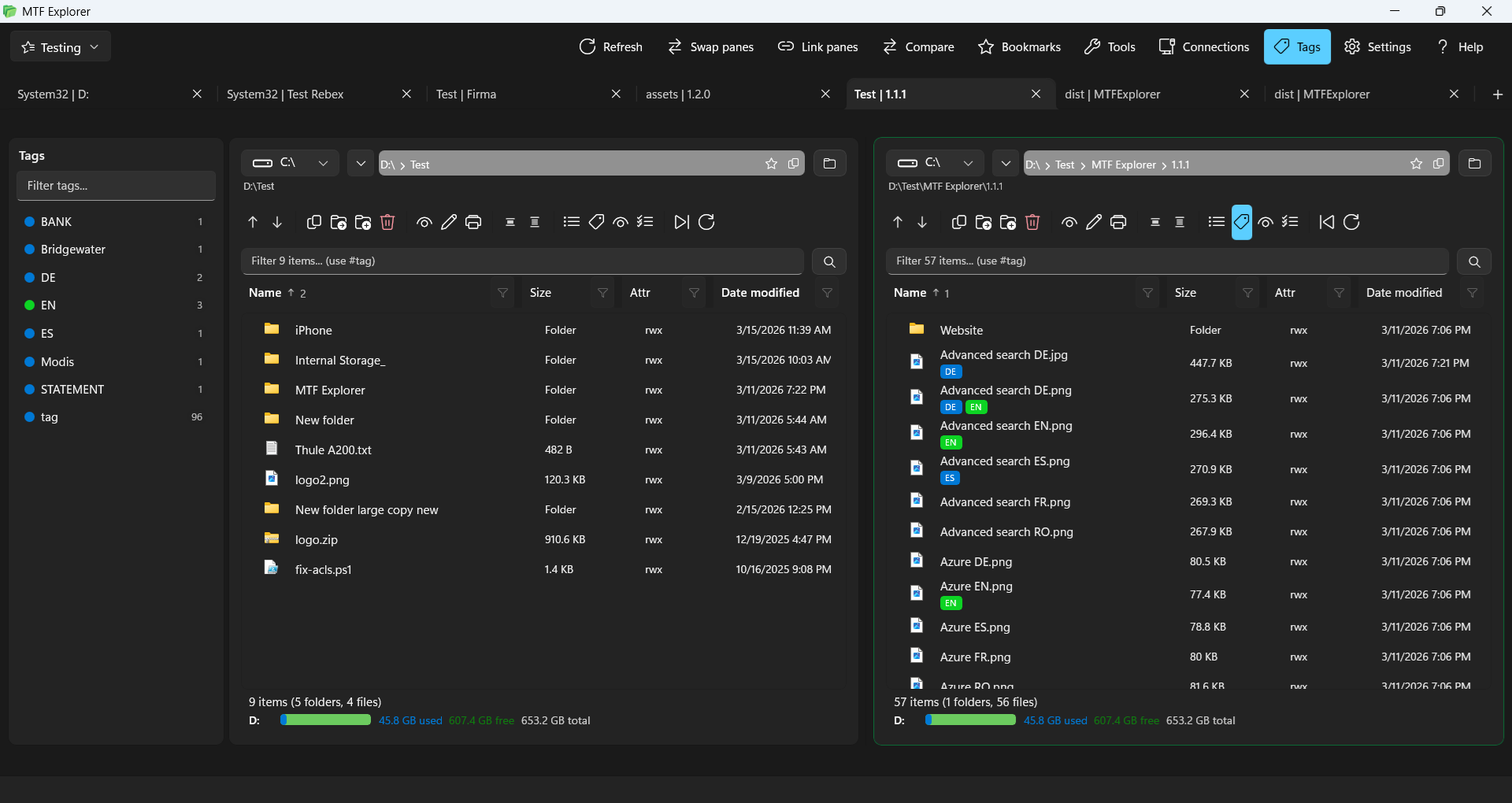Open the Bookmarks menu in the top bar

pos(1019,46)
